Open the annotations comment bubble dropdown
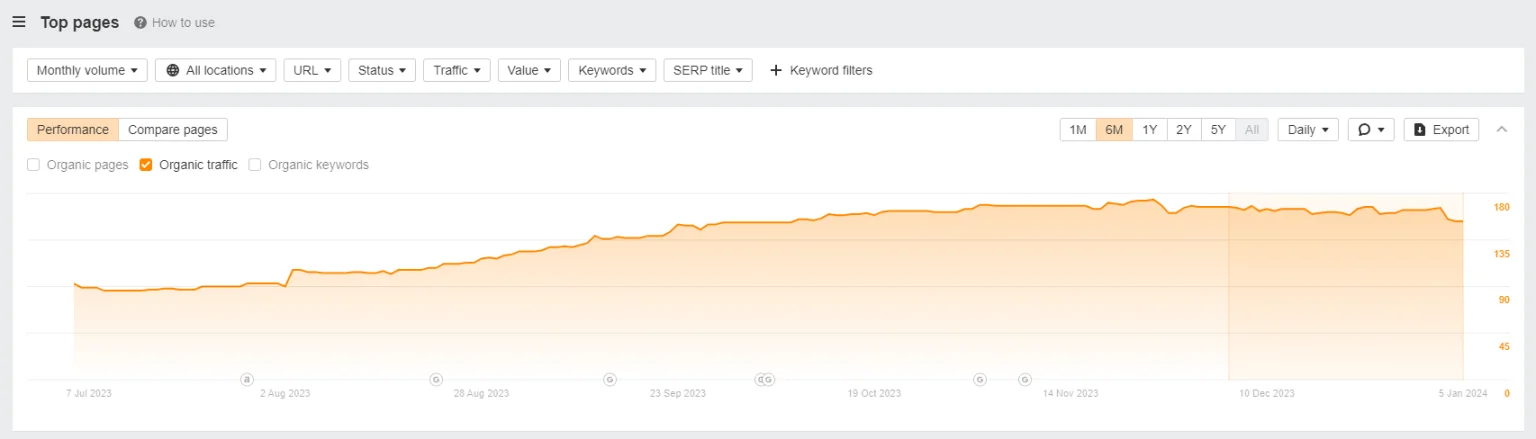Screen dimensions: 1536x439 (1370, 129)
